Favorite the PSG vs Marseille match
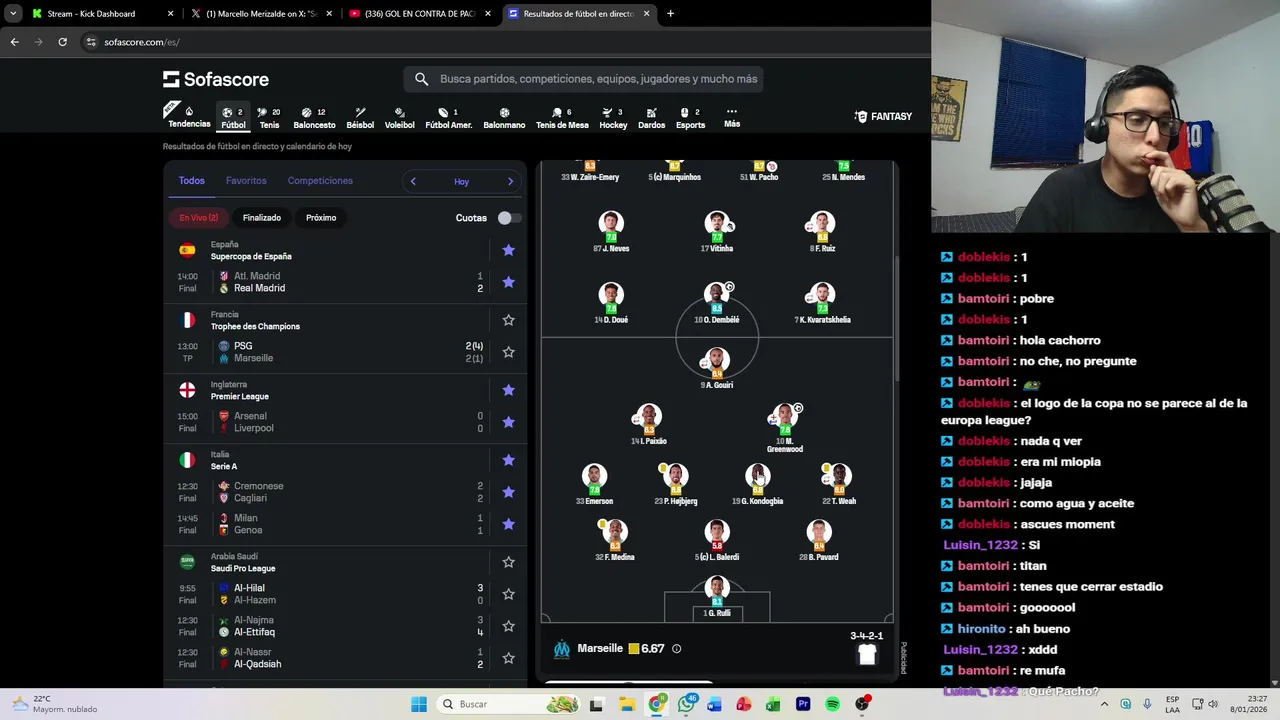 508,352
